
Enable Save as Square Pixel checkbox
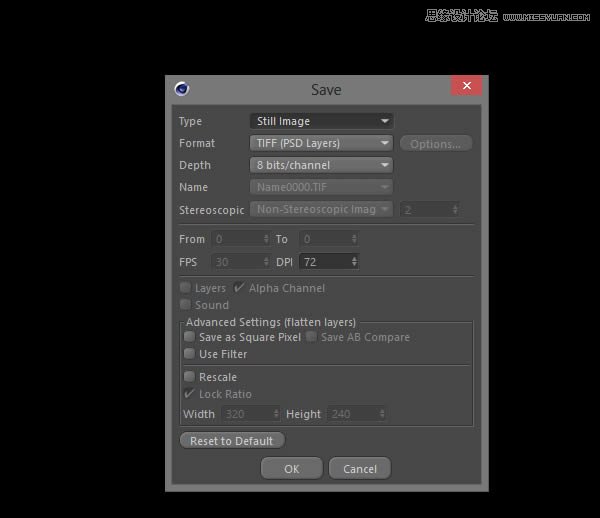(189, 337)
